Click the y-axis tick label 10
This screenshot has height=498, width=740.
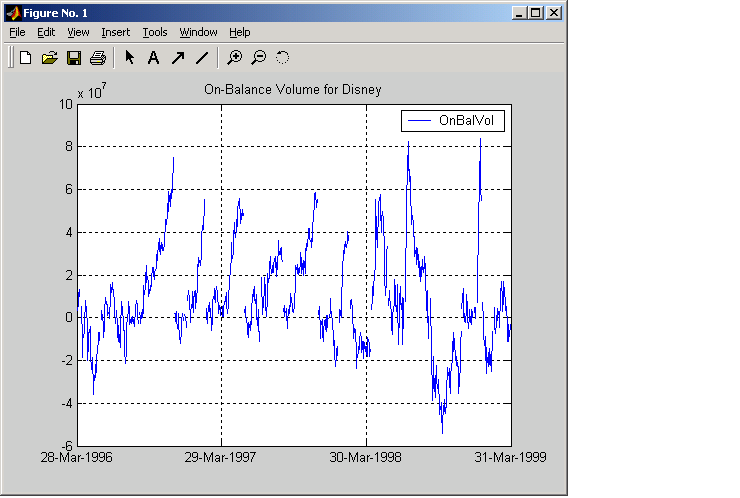coord(66,104)
